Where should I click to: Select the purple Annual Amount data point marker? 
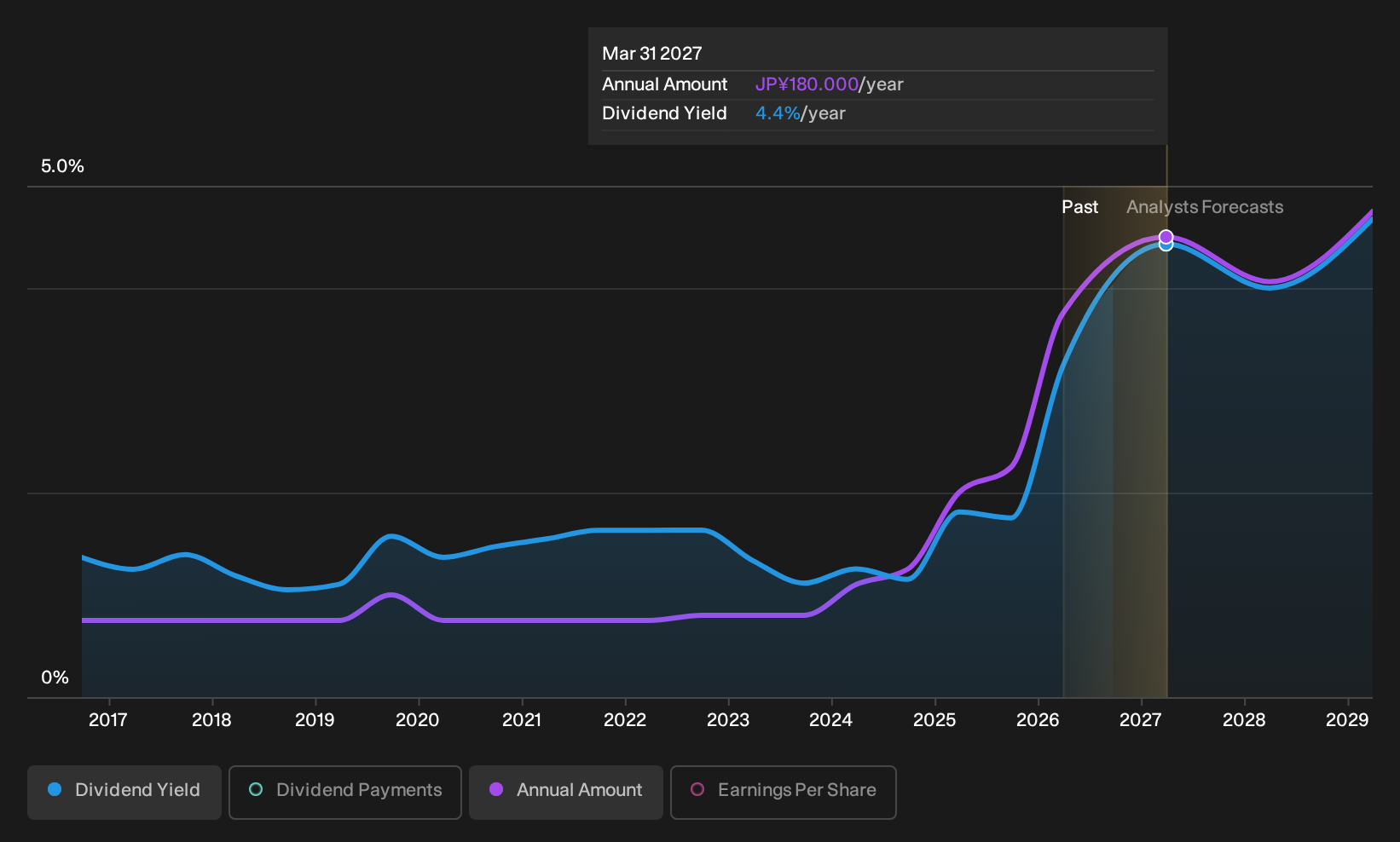click(1166, 237)
